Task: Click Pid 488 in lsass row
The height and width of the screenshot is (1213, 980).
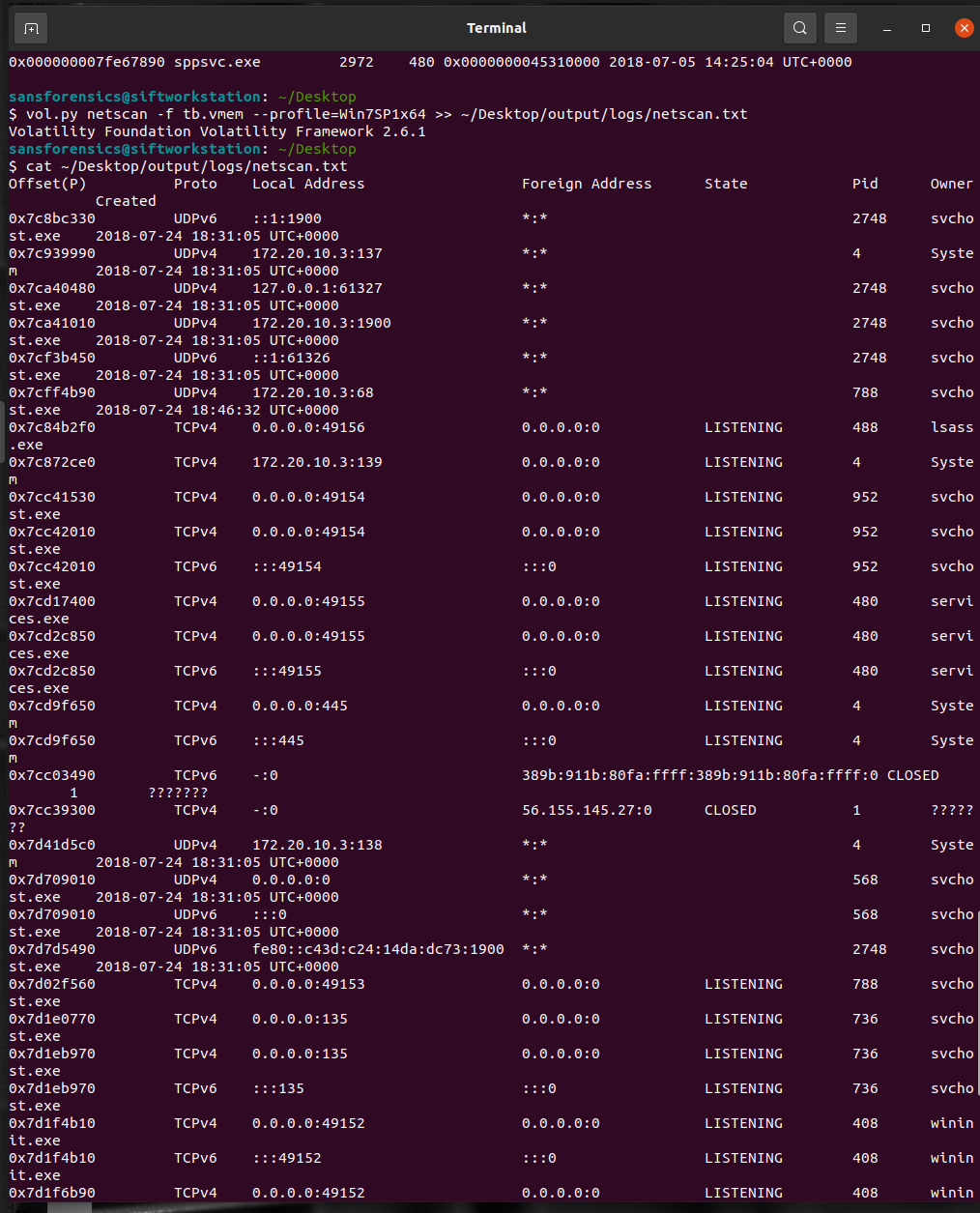Action: point(865,427)
